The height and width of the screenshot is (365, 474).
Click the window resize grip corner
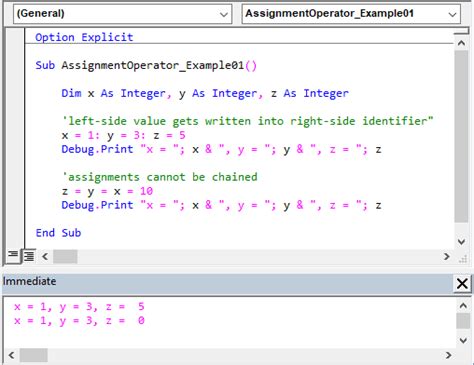pos(463,258)
